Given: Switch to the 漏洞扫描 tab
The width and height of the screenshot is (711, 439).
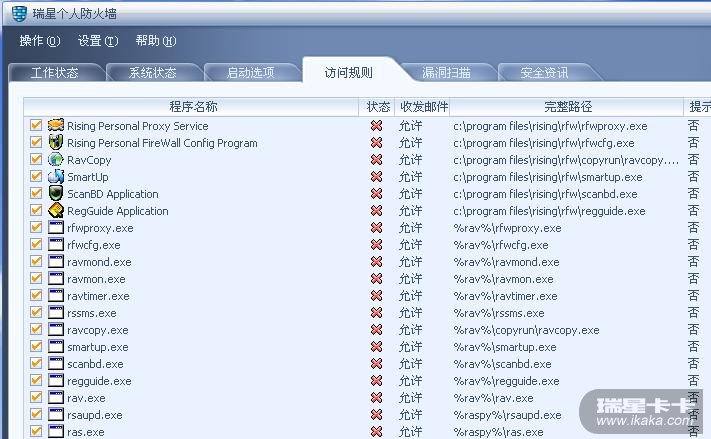Looking at the screenshot, I should coord(447,73).
